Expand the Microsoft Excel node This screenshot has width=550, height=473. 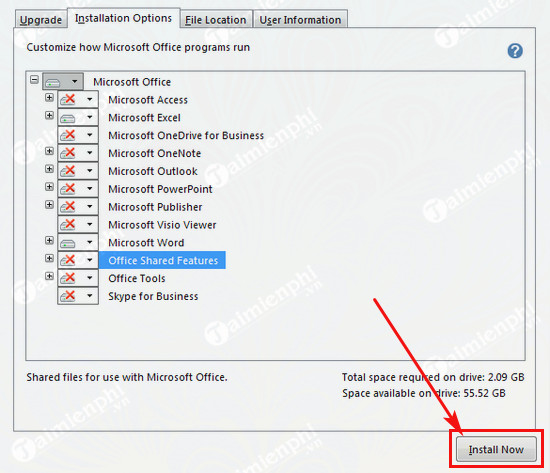point(49,115)
